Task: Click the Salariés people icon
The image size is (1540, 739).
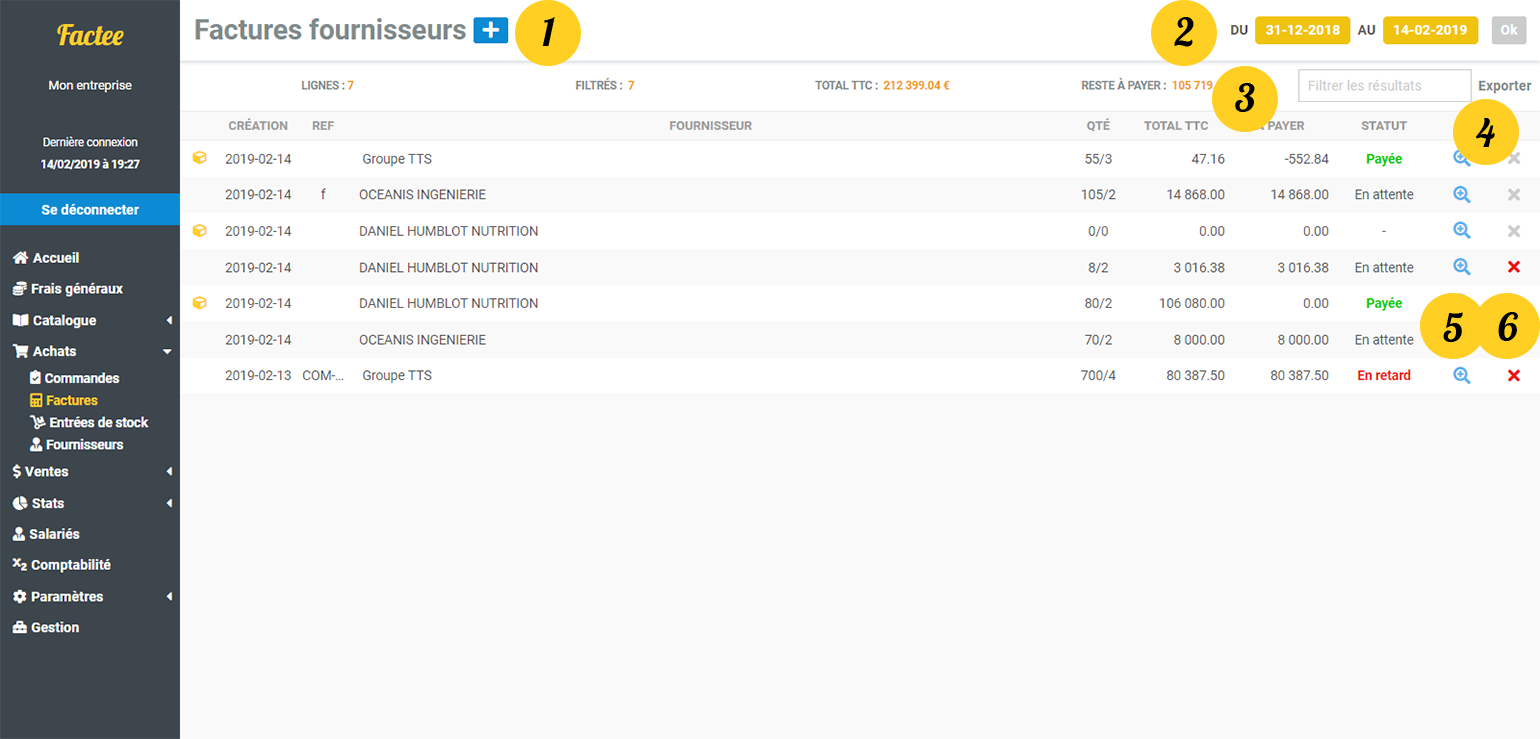Action: pos(20,533)
